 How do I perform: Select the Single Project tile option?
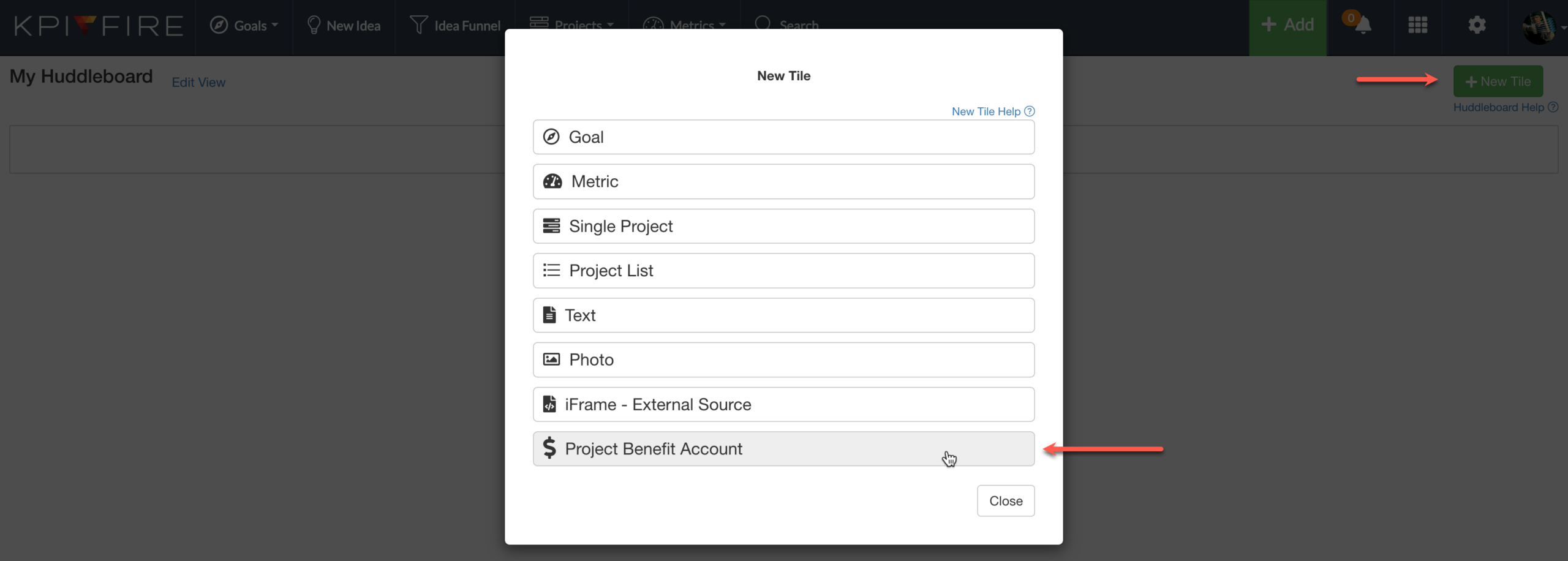(x=783, y=226)
